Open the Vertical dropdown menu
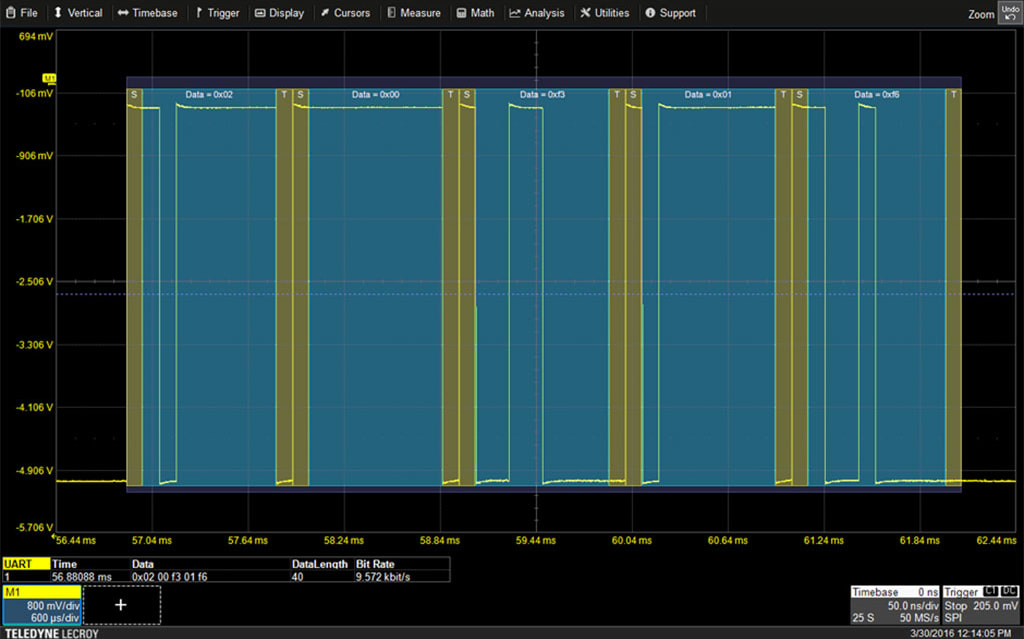Screen dimensions: 1024x639 pos(78,13)
